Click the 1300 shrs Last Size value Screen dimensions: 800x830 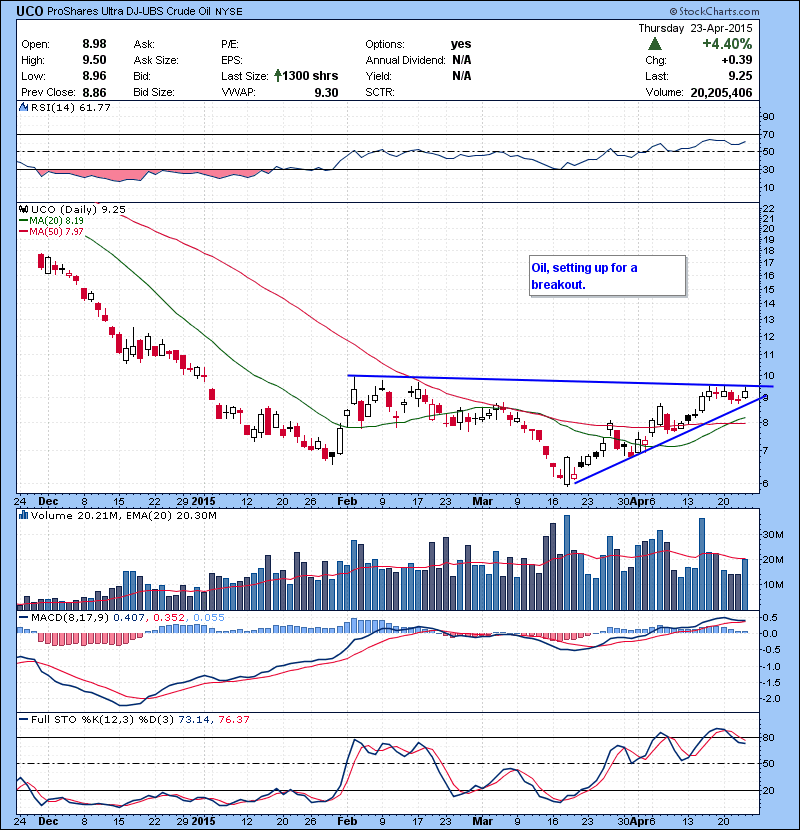click(310, 76)
